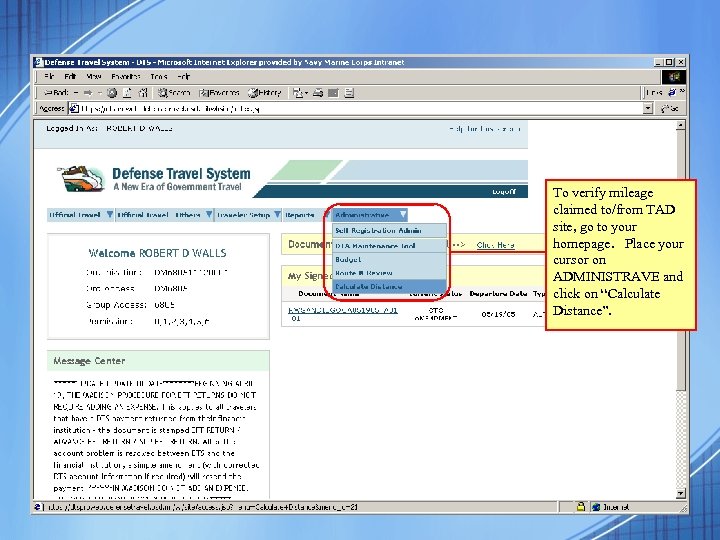The height and width of the screenshot is (540, 720).
Task: Expand the Administrative dropdown menu
Action: (x=403, y=214)
